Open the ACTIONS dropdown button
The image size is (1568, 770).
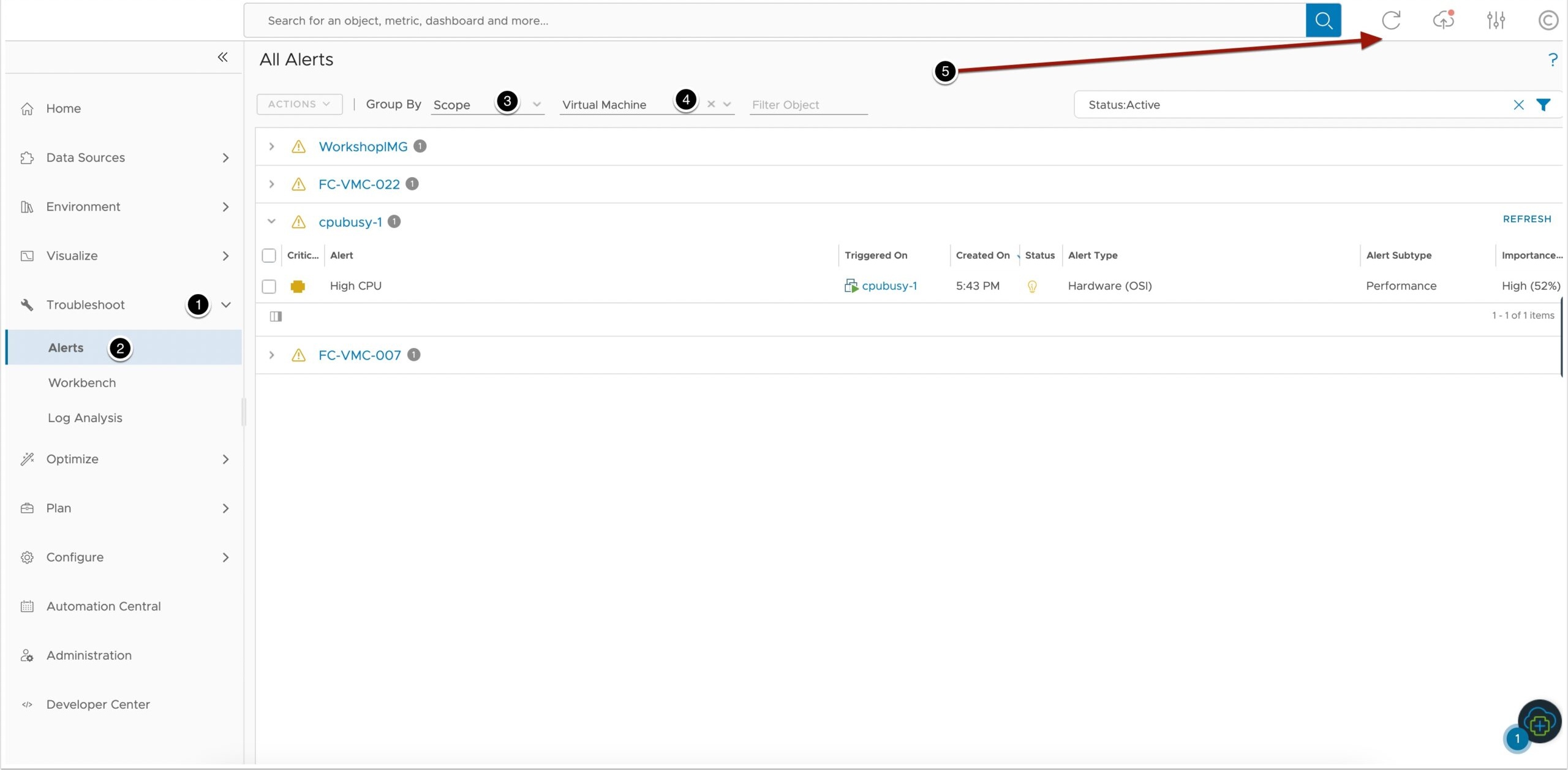click(x=300, y=104)
